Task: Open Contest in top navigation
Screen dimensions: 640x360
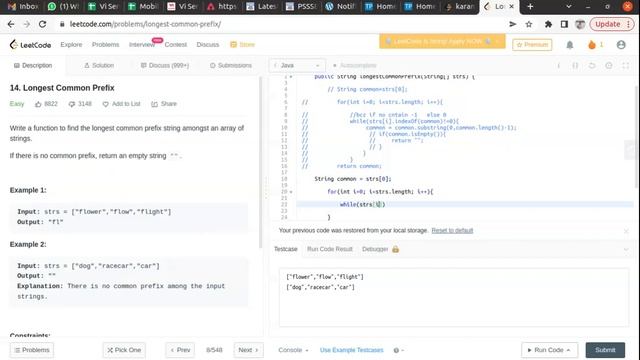Action: click(176, 44)
